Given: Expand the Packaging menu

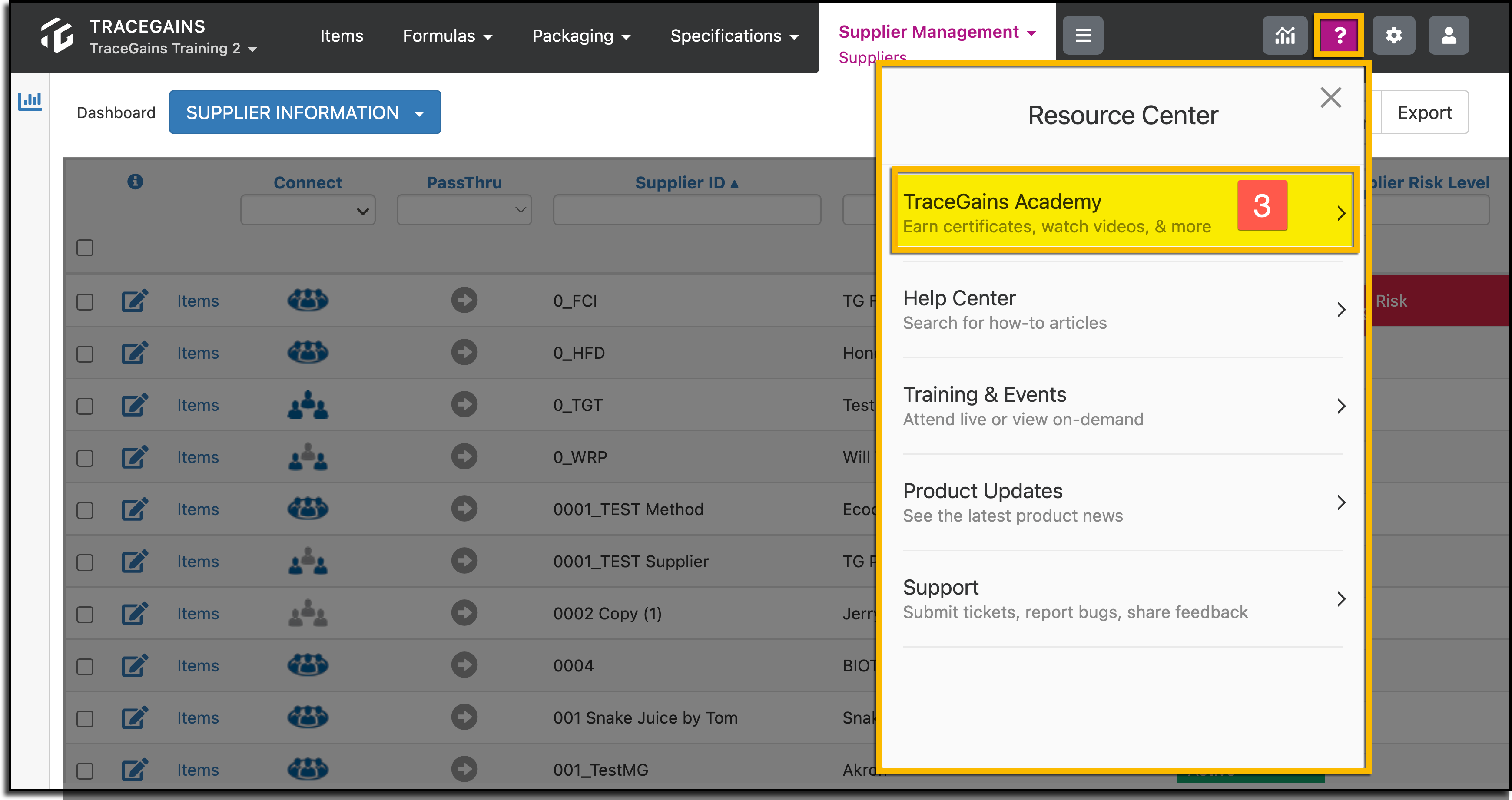Looking at the screenshot, I should click(581, 36).
